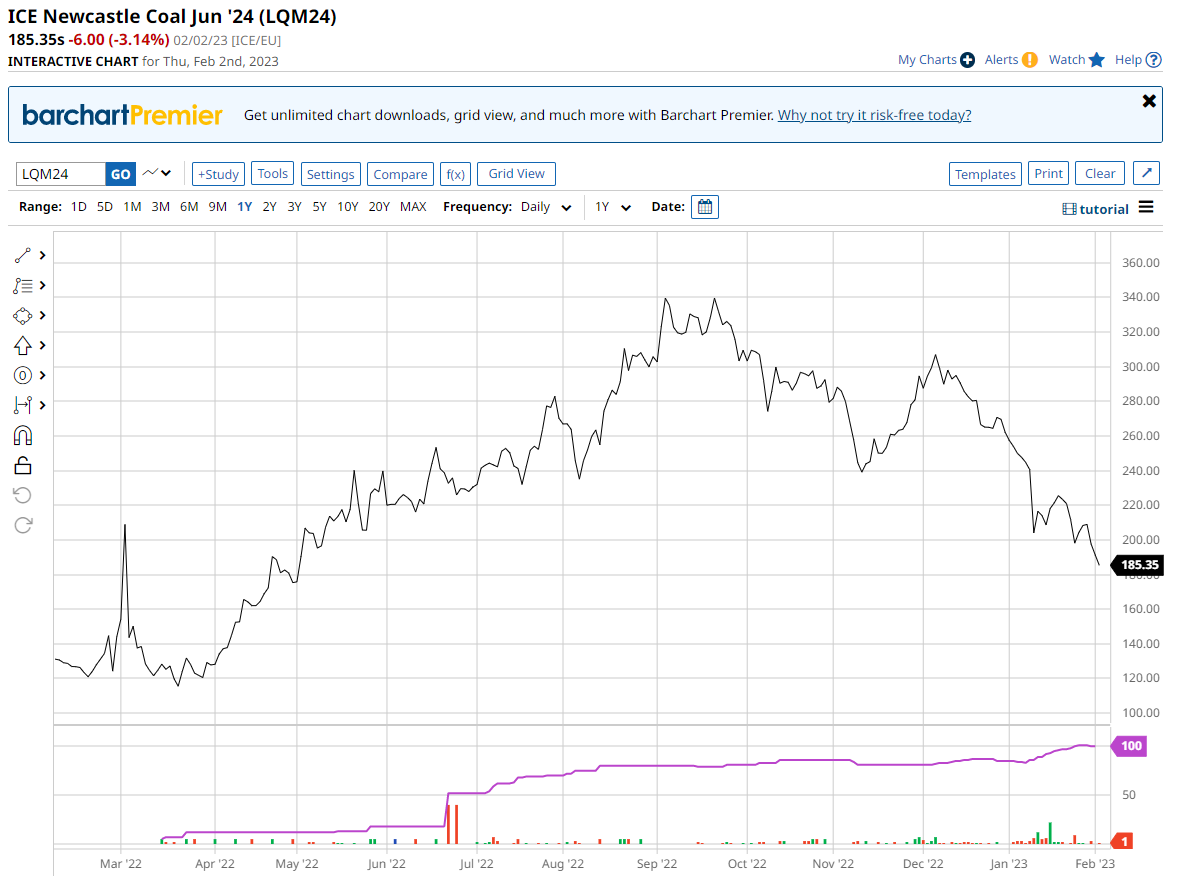Open the Frequency Daily dropdown

547,207
